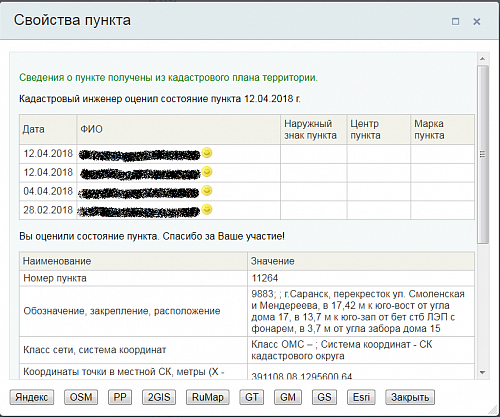The image size is (500, 417).
Task: Click the vertical scrollbar thumb
Action: tap(483, 154)
